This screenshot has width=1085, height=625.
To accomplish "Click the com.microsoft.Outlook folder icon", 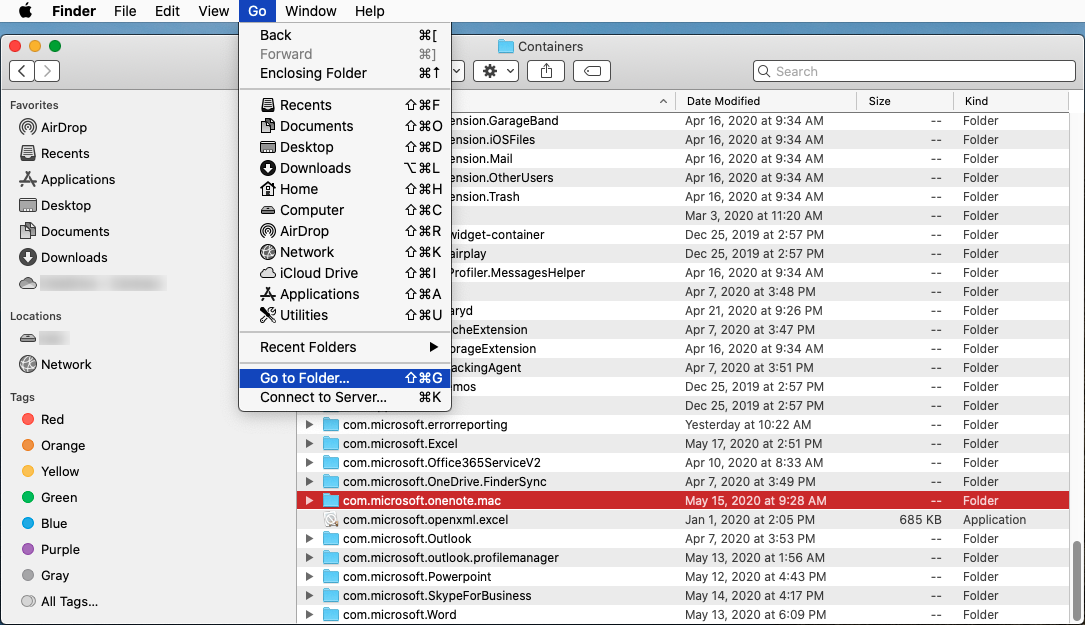I will point(331,538).
